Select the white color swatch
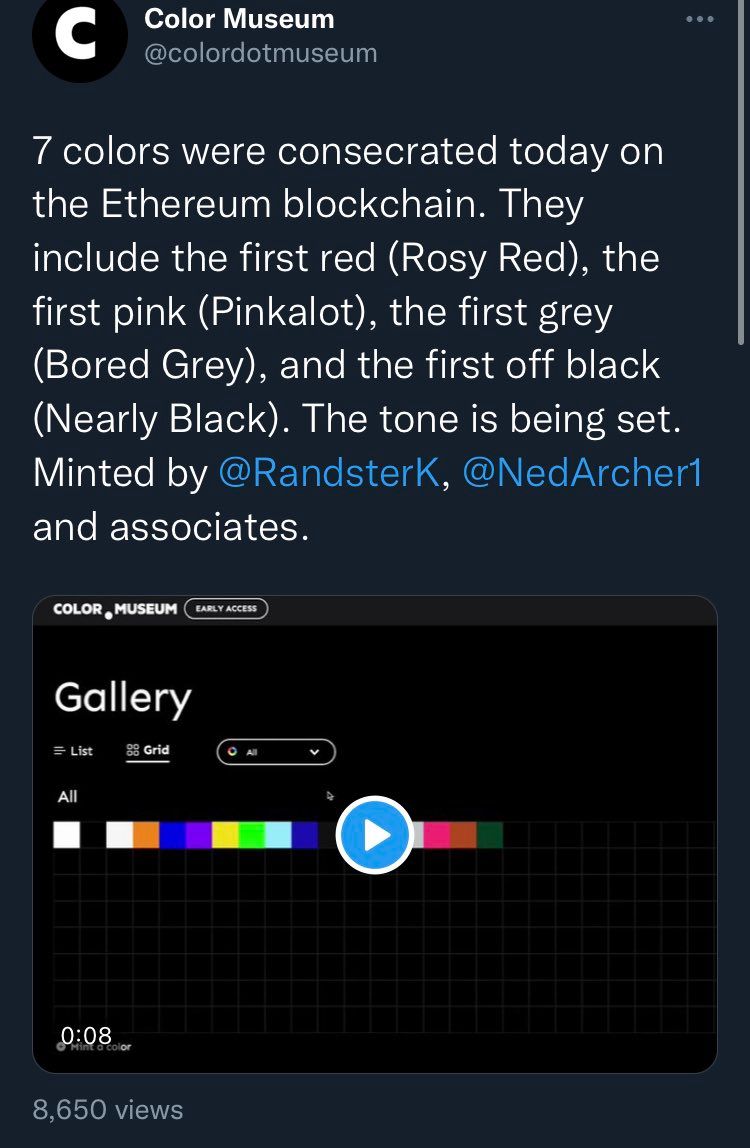The width and height of the screenshot is (750, 1148). [x=67, y=835]
